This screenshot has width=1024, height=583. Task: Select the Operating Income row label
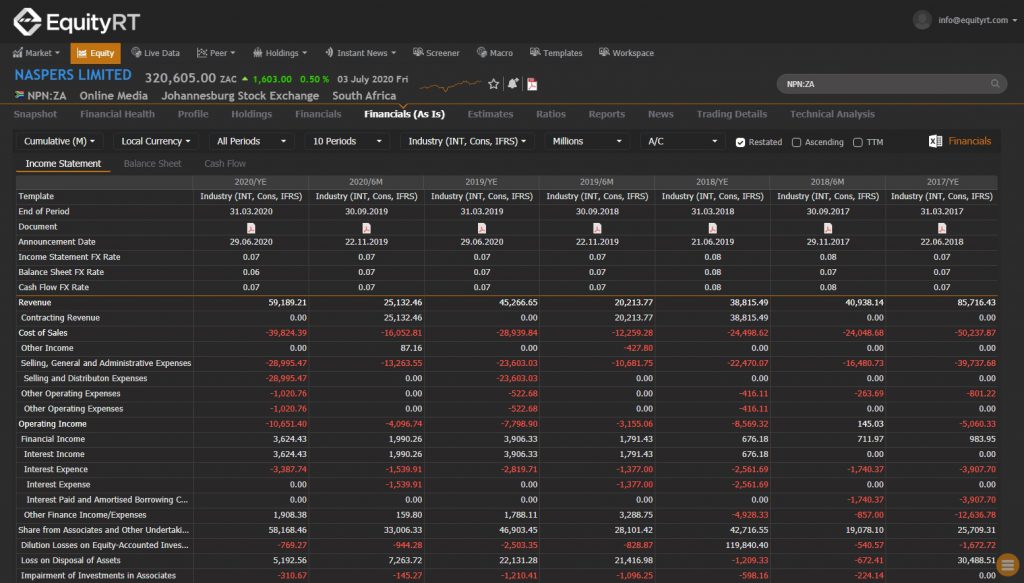click(52, 424)
